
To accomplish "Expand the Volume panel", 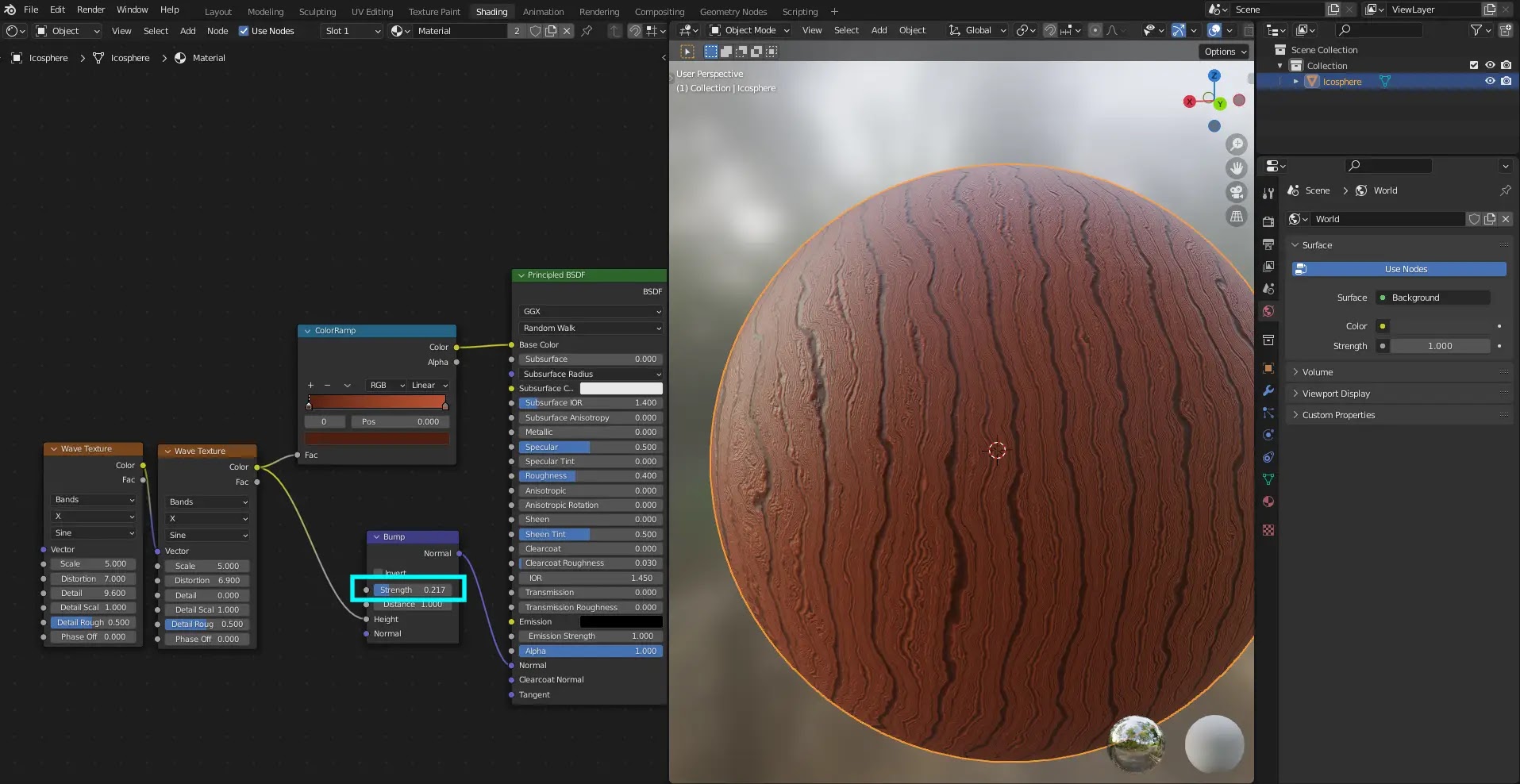I will pyautogui.click(x=1318, y=372).
